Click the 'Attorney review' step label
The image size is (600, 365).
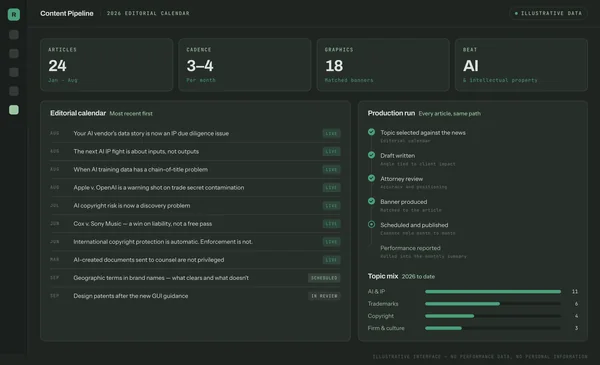coord(401,179)
